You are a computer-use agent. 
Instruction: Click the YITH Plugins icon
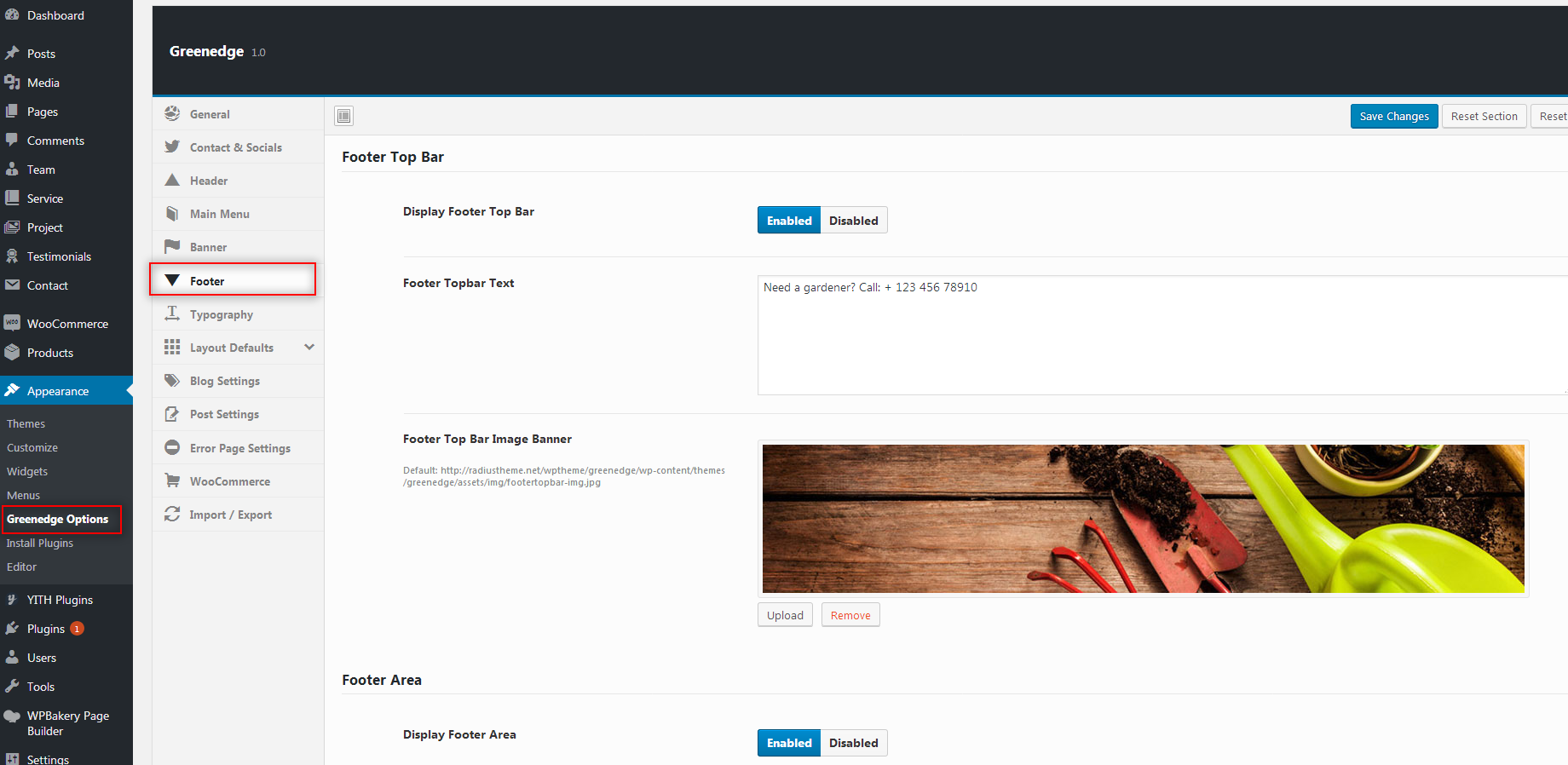(x=12, y=599)
